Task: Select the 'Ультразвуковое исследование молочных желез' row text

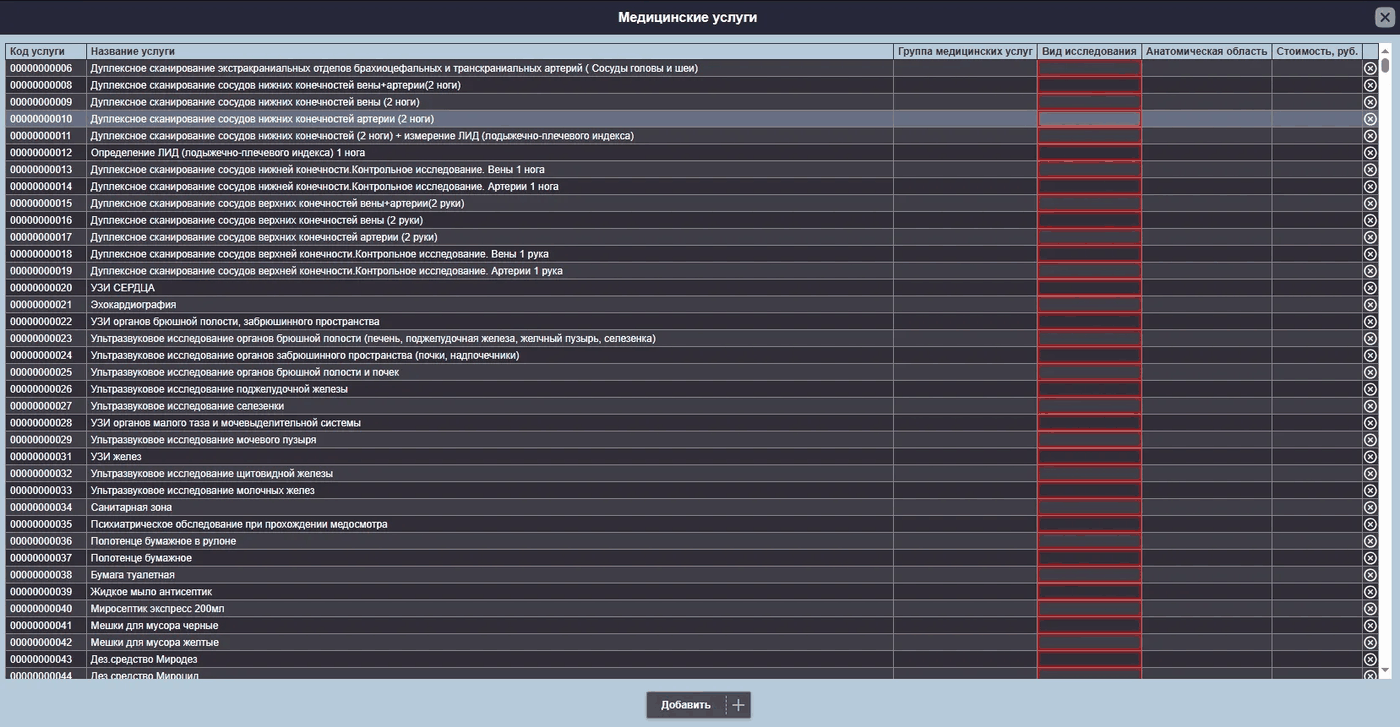Action: 203,491
